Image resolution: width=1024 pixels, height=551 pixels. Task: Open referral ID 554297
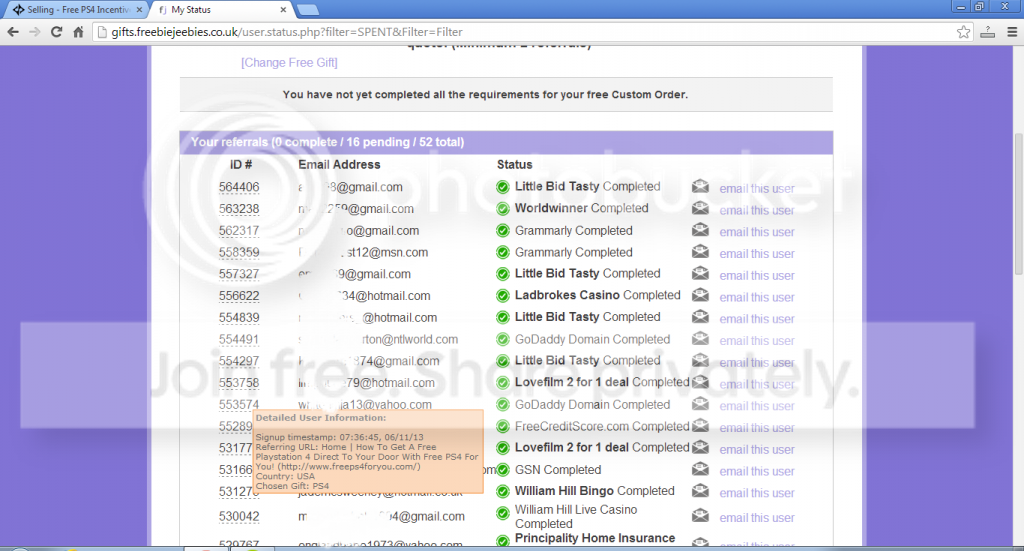pyautogui.click(x=239, y=361)
